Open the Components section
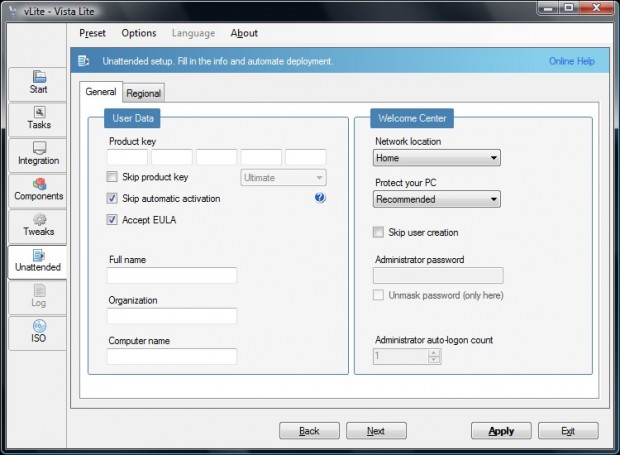The image size is (620, 455). click(x=38, y=191)
